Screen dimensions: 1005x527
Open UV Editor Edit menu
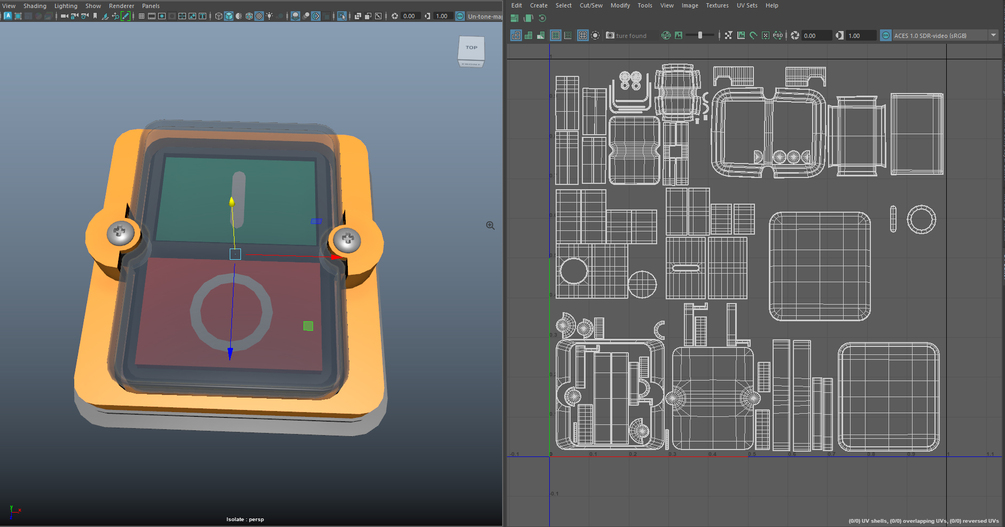[517, 5]
